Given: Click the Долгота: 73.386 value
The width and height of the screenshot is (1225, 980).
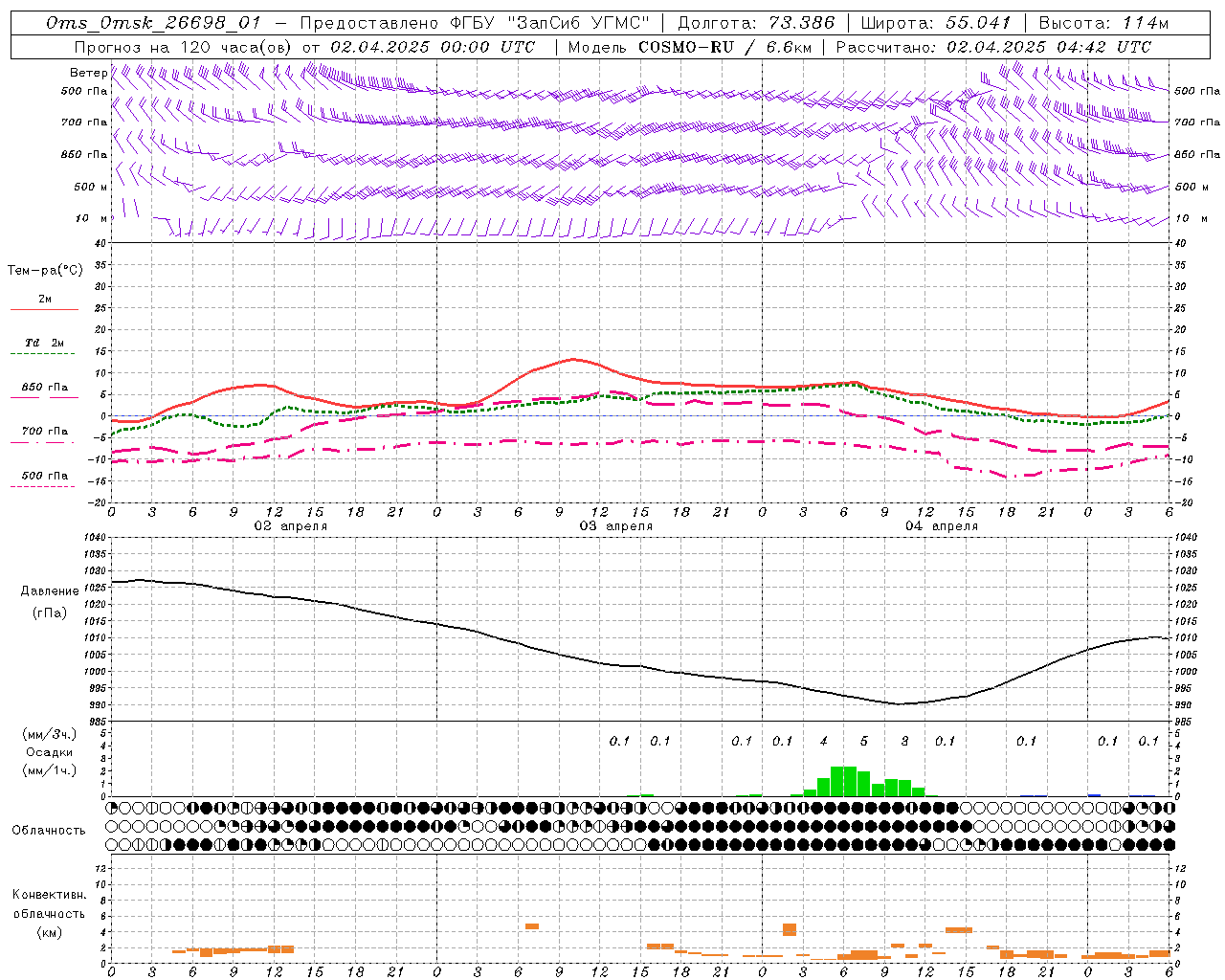Looking at the screenshot, I should point(756,23).
